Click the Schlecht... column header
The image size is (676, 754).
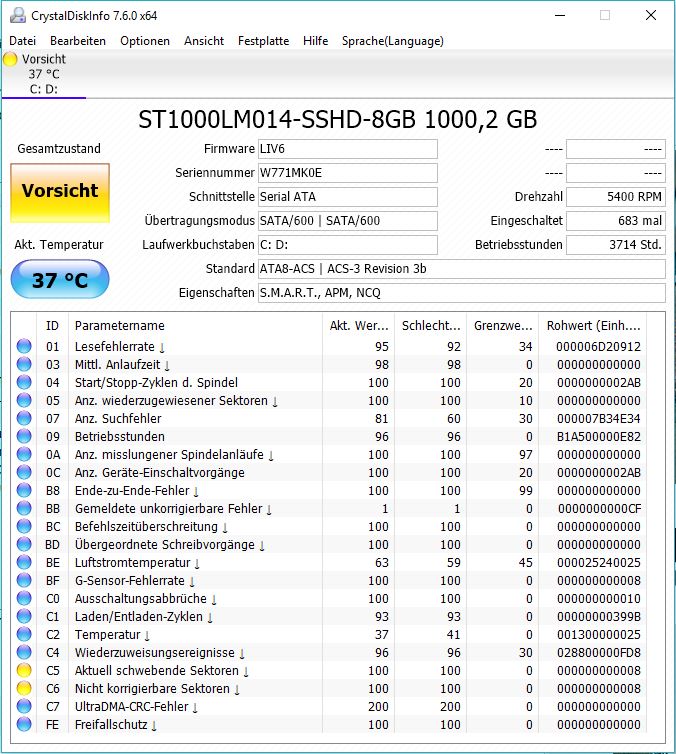(x=430, y=326)
